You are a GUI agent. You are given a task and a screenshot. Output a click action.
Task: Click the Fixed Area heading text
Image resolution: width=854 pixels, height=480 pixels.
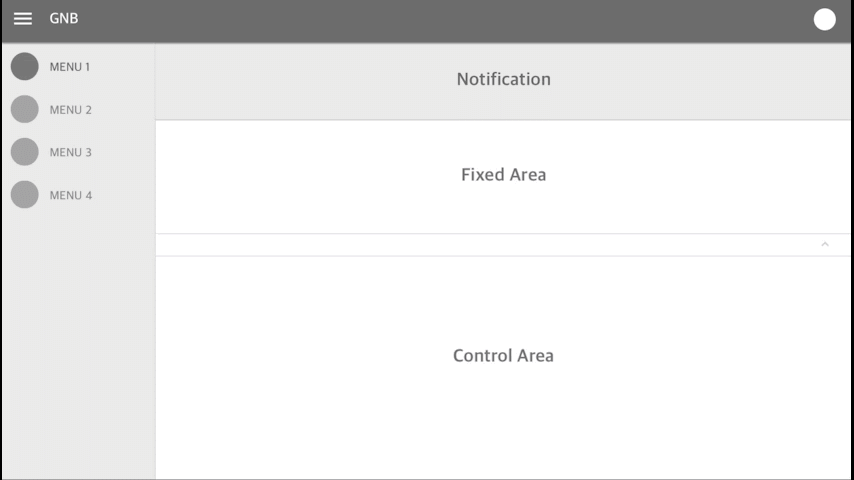[x=504, y=175]
